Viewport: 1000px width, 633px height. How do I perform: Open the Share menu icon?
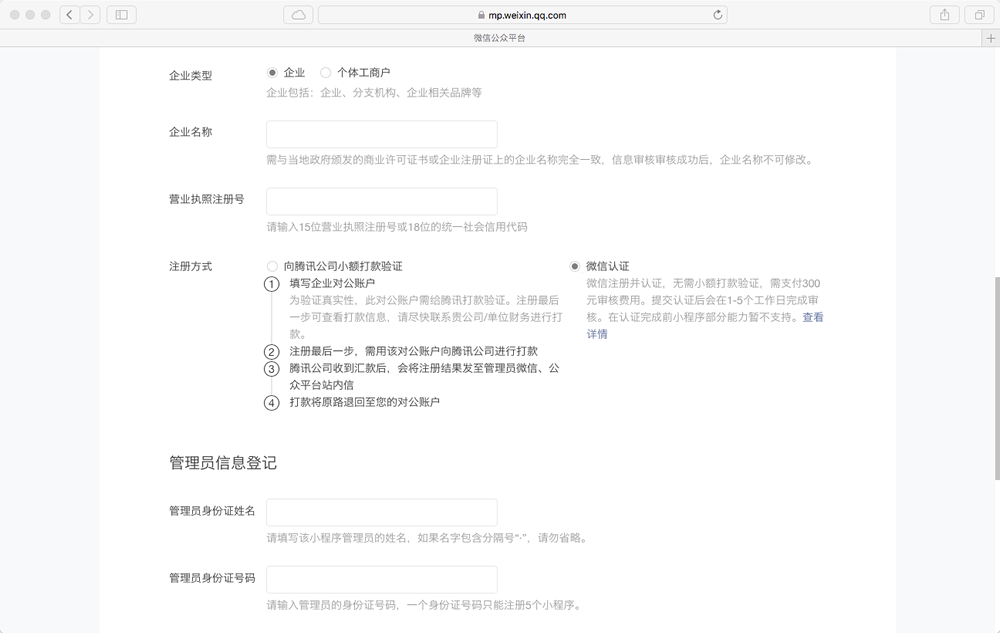[944, 15]
